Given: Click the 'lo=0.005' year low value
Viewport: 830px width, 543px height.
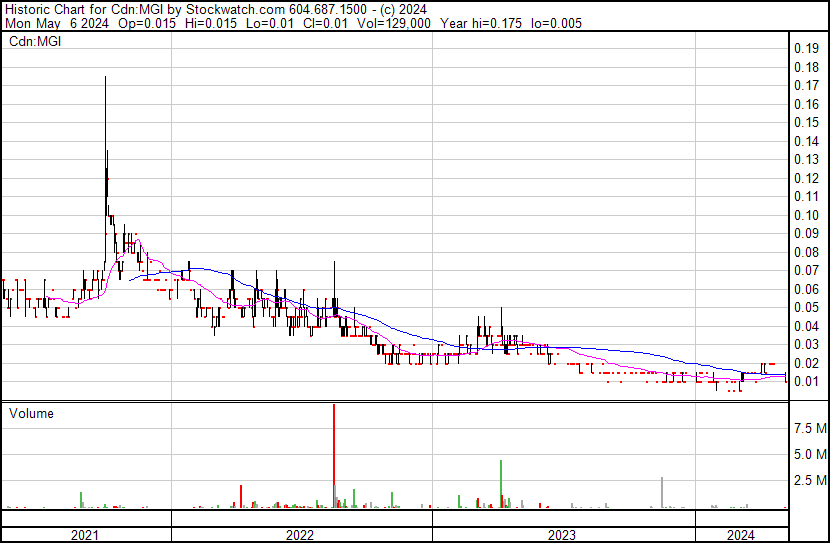Looking at the screenshot, I should 556,23.
